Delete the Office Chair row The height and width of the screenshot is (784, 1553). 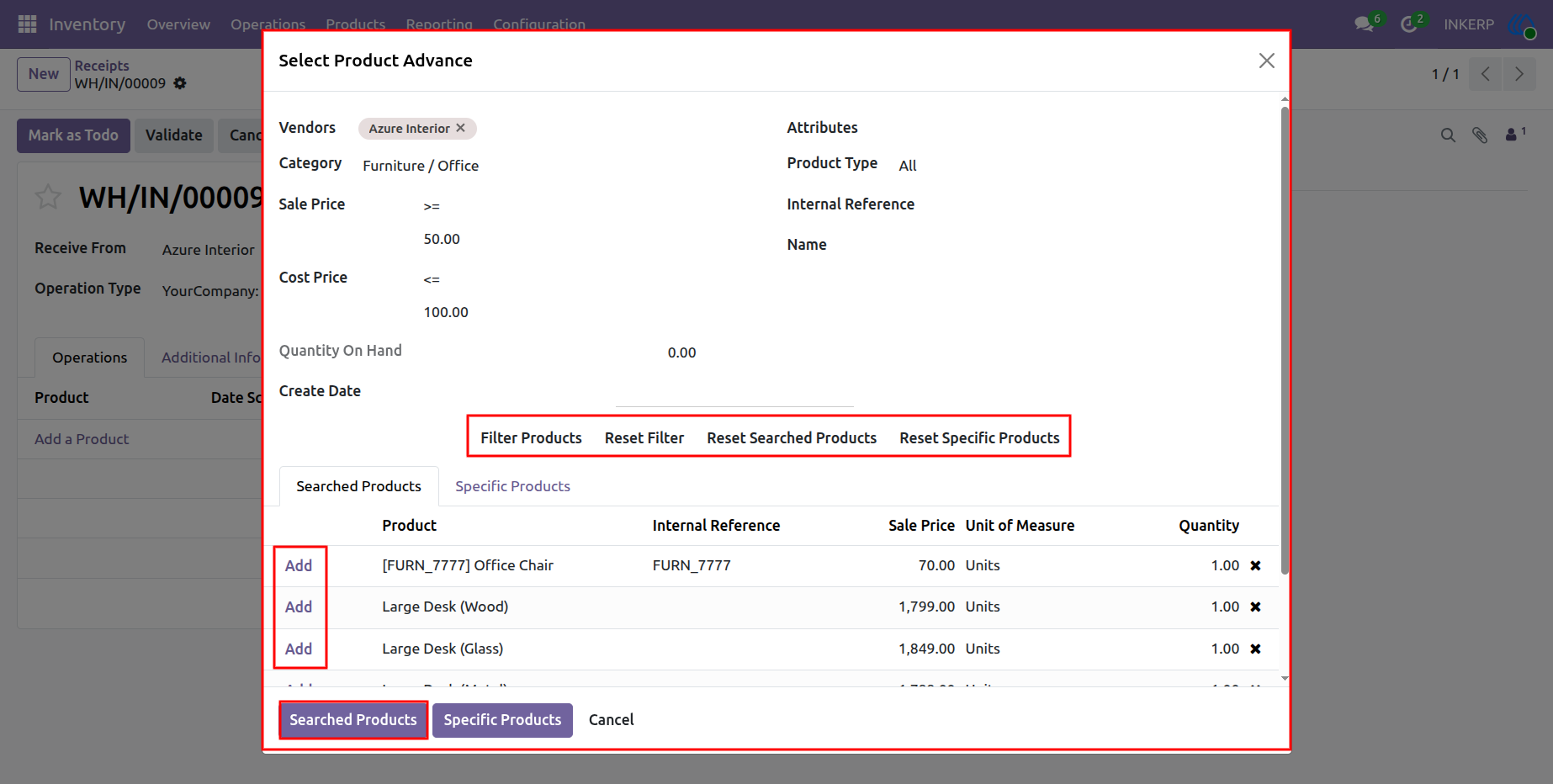[1255, 565]
